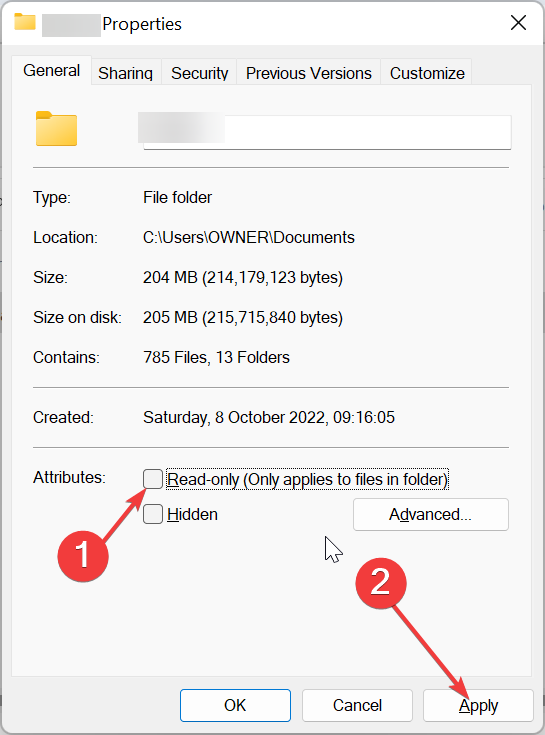Screen dimensions: 545x735
Task: Click the Created date and time text
Action: pyautogui.click(x=269, y=417)
